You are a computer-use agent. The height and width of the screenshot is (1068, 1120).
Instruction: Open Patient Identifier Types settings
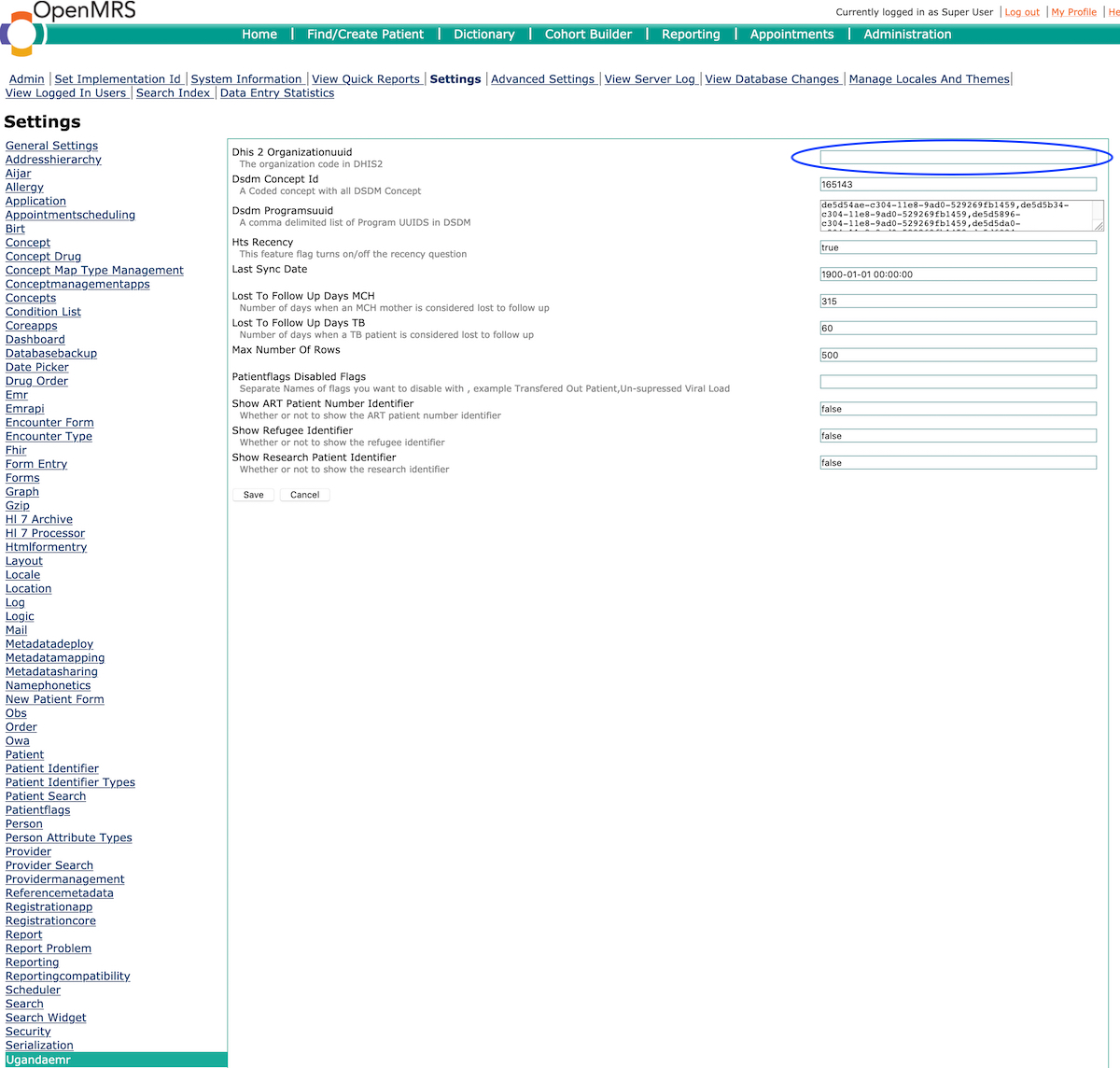click(x=70, y=782)
